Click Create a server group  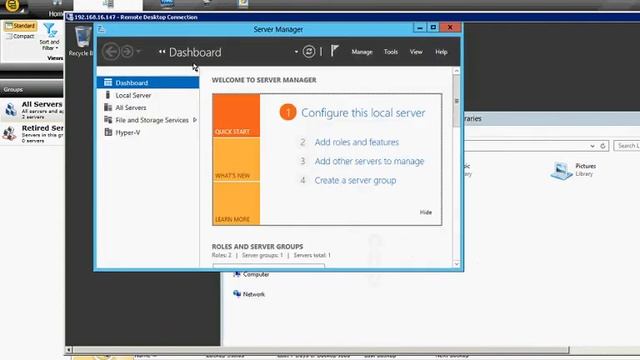(355, 180)
